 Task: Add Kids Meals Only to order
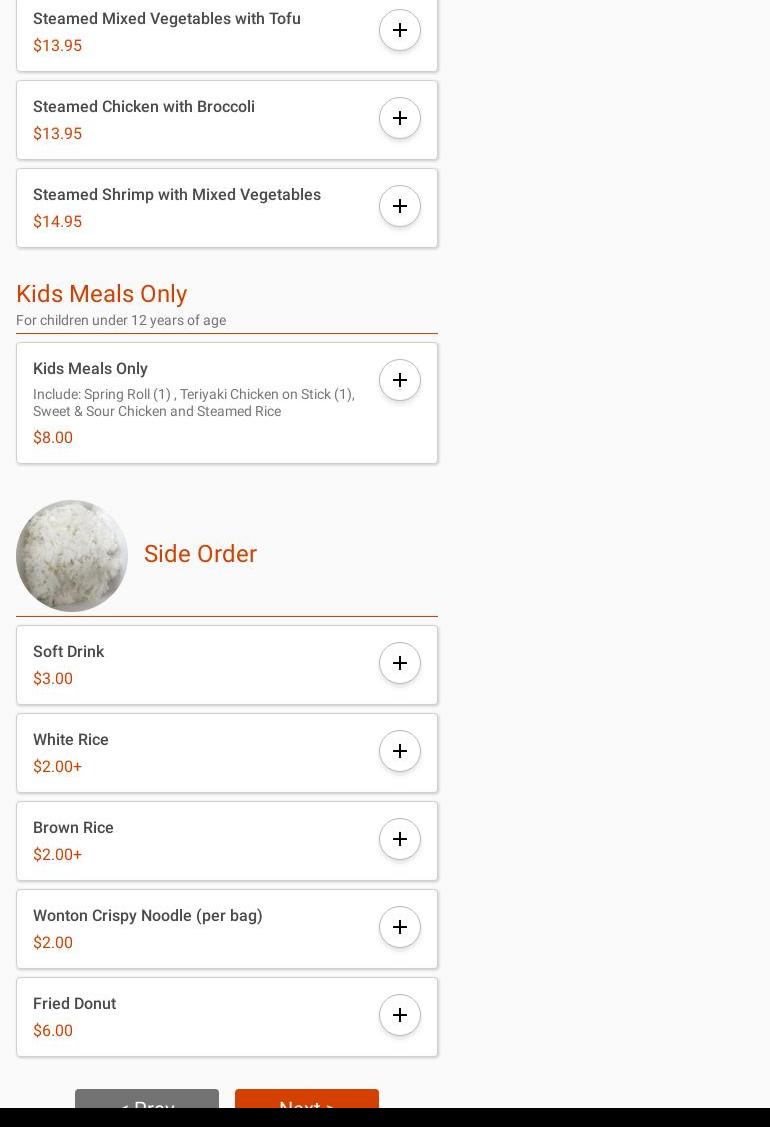pyautogui.click(x=400, y=380)
